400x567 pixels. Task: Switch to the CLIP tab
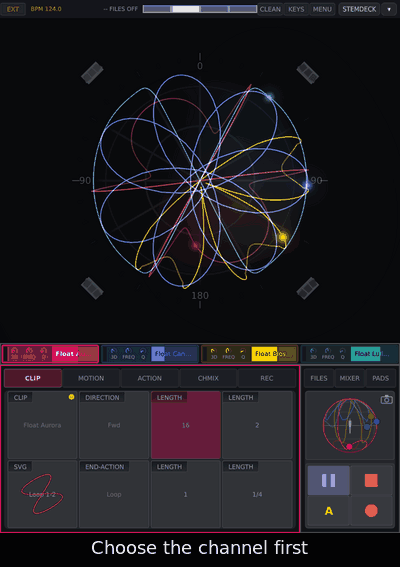(x=33, y=378)
